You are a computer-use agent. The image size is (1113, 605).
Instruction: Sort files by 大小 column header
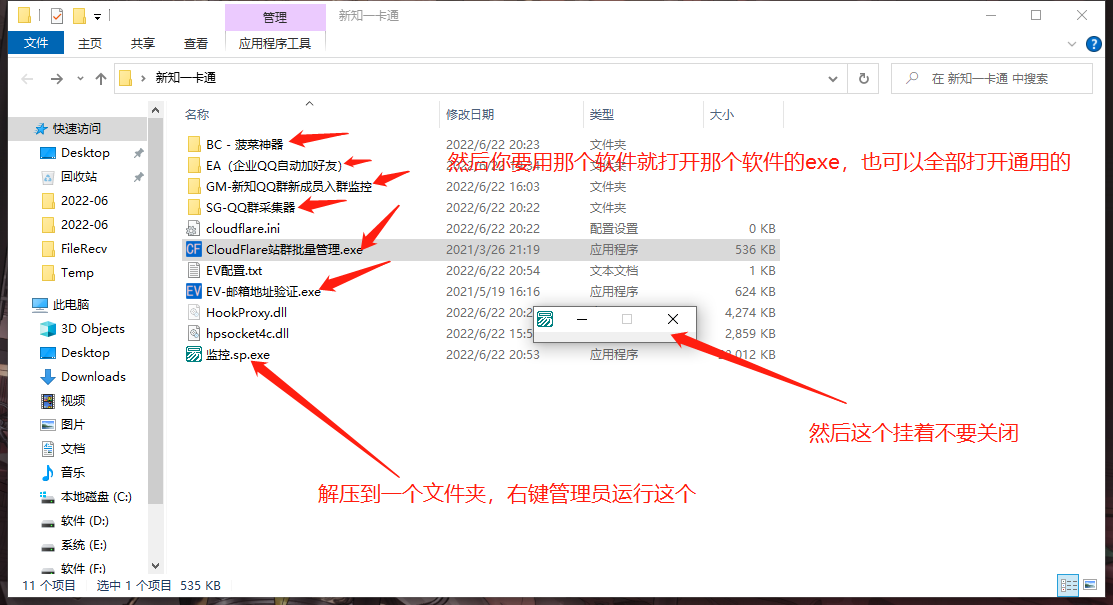click(x=721, y=114)
